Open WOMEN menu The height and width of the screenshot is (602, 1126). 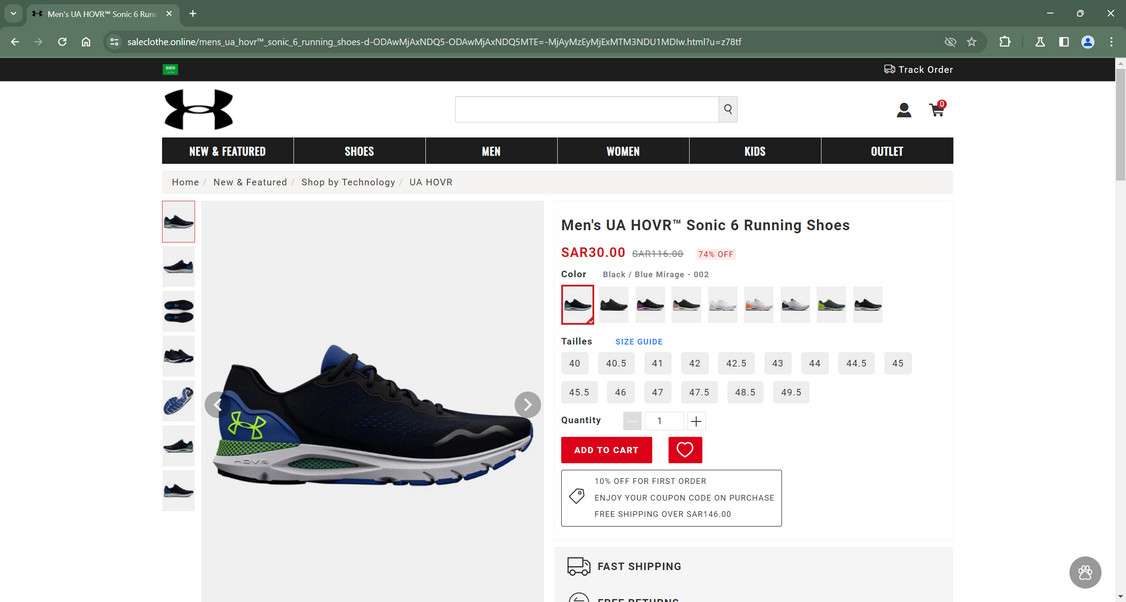pyautogui.click(x=623, y=151)
